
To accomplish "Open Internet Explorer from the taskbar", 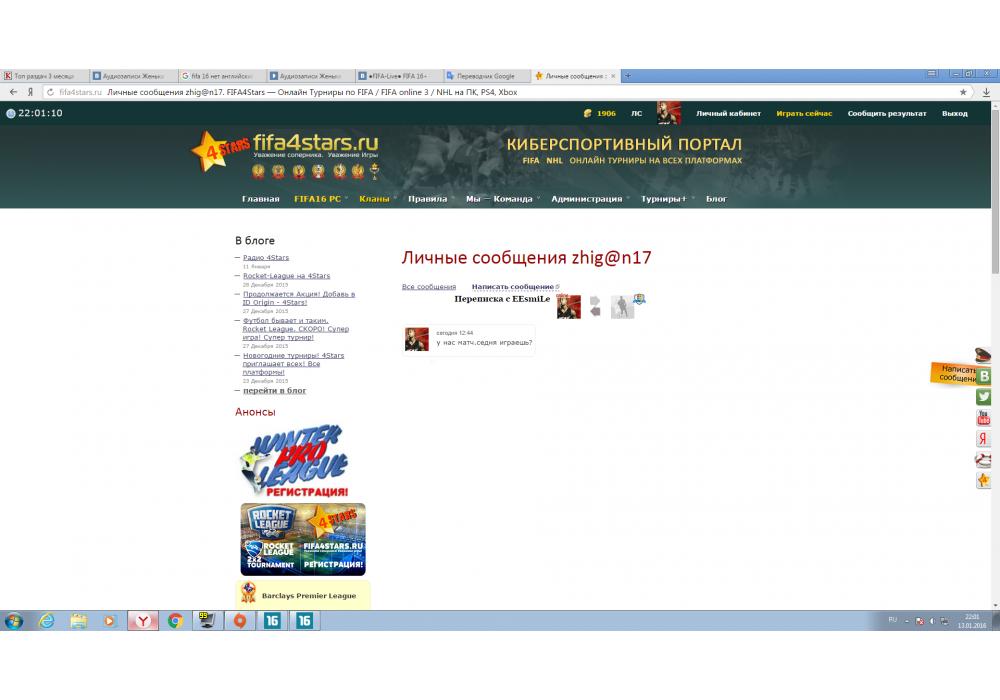I will (x=46, y=621).
